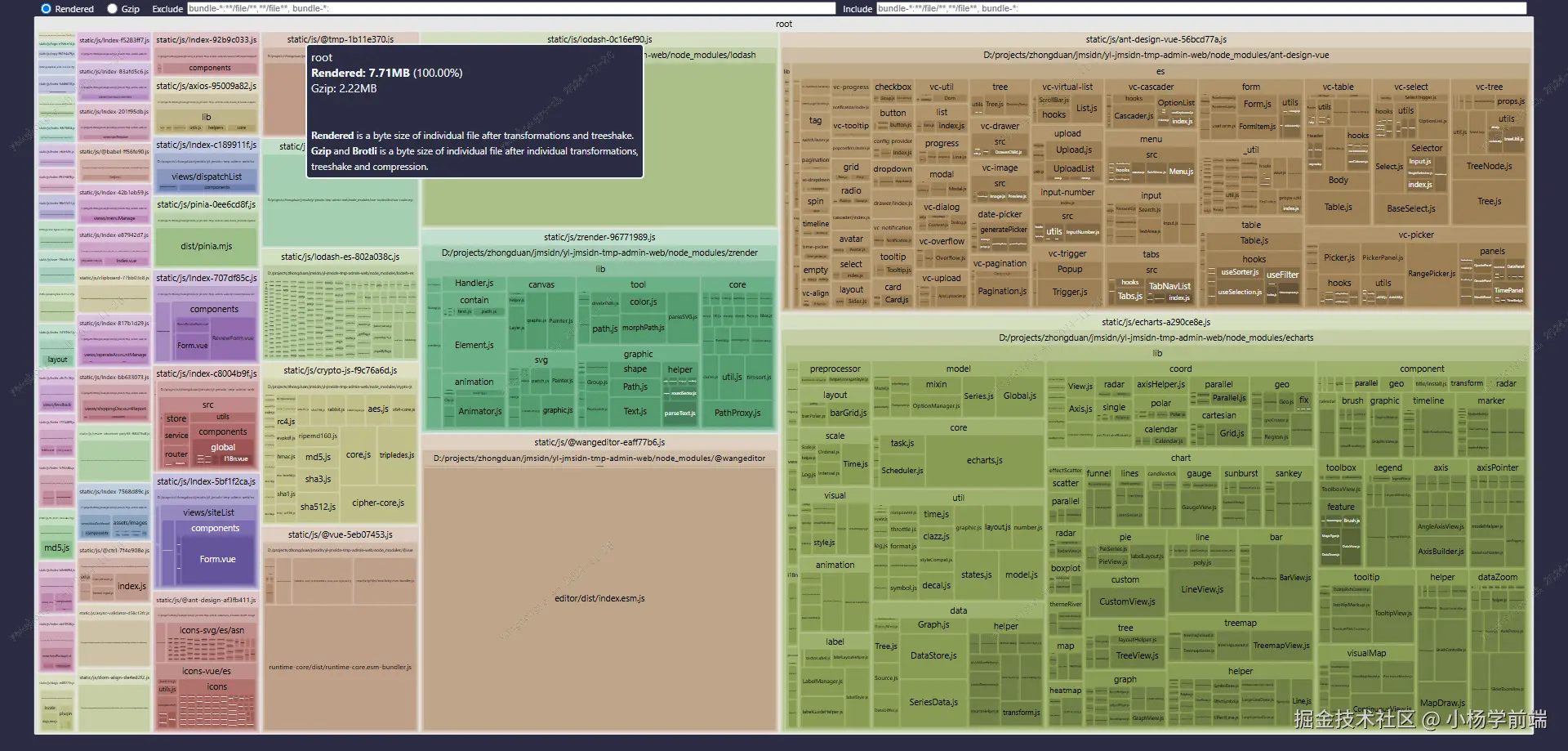
Task: Select the tripledes.js block
Action: [x=397, y=455]
